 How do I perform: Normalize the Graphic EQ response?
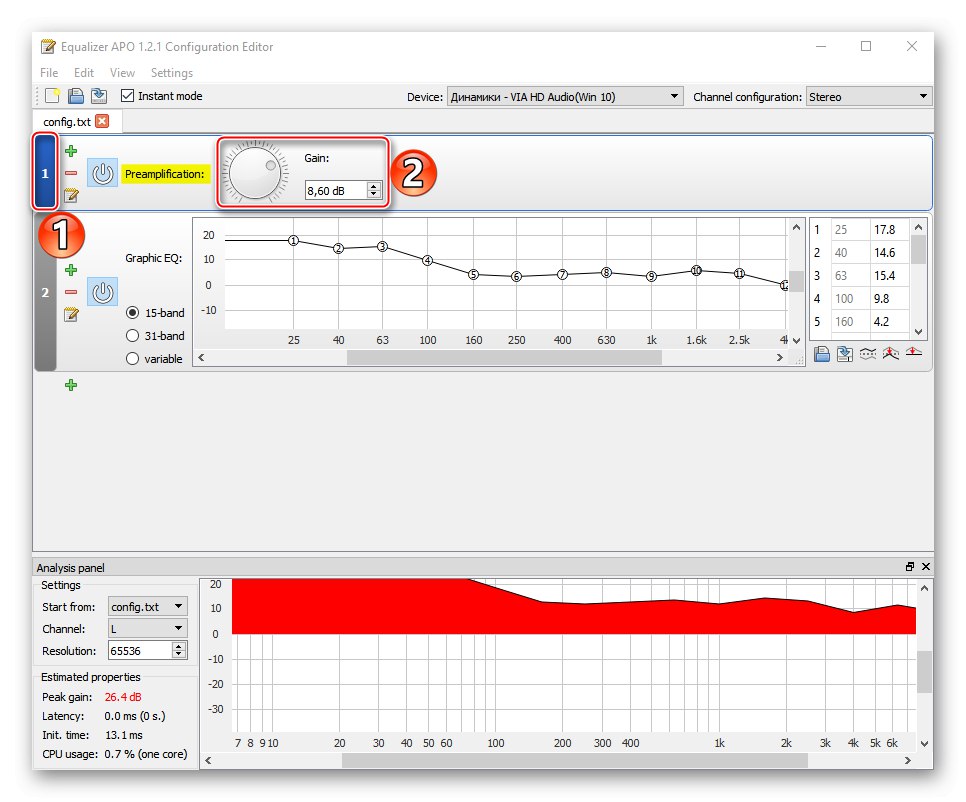[891, 354]
